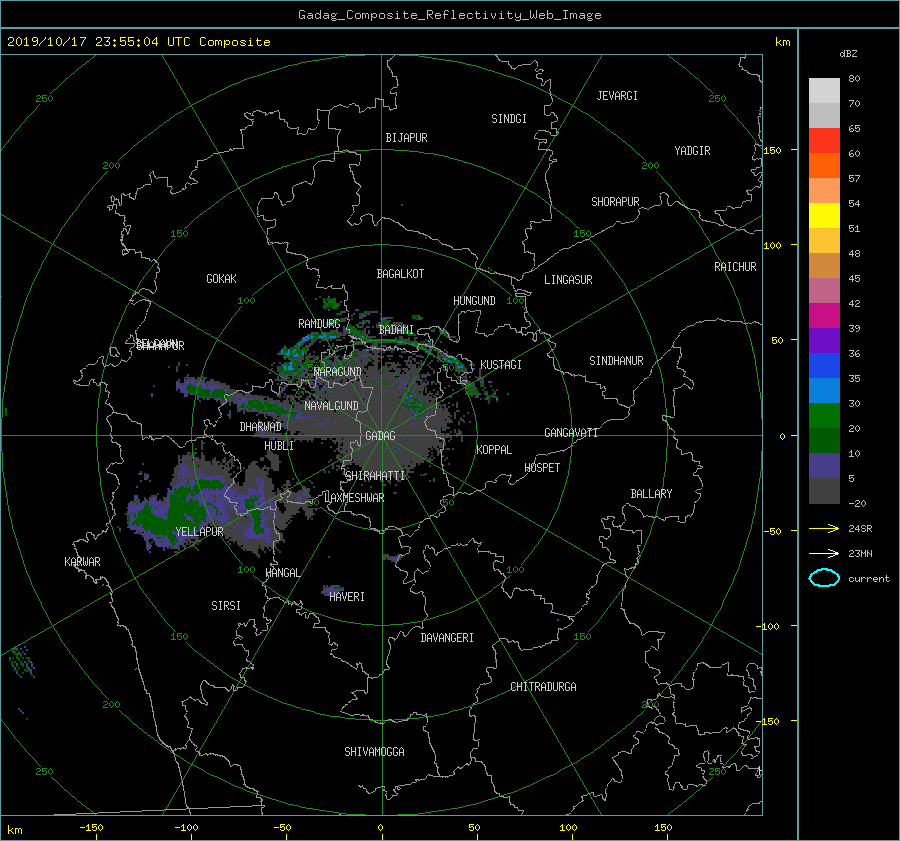Screen dimensions: 900x841
Task: Click the RAICHUR city label
Action: [735, 267]
